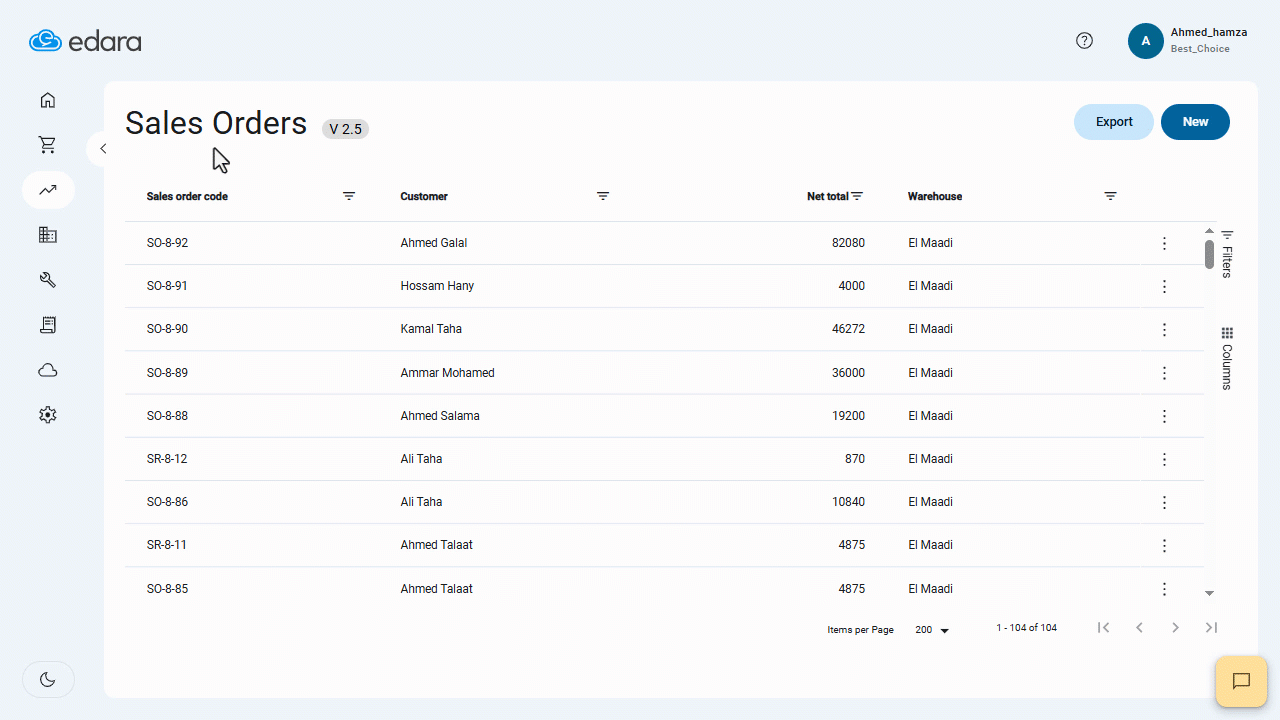Click the SR-8-11 order code
The image size is (1280, 720).
point(167,545)
